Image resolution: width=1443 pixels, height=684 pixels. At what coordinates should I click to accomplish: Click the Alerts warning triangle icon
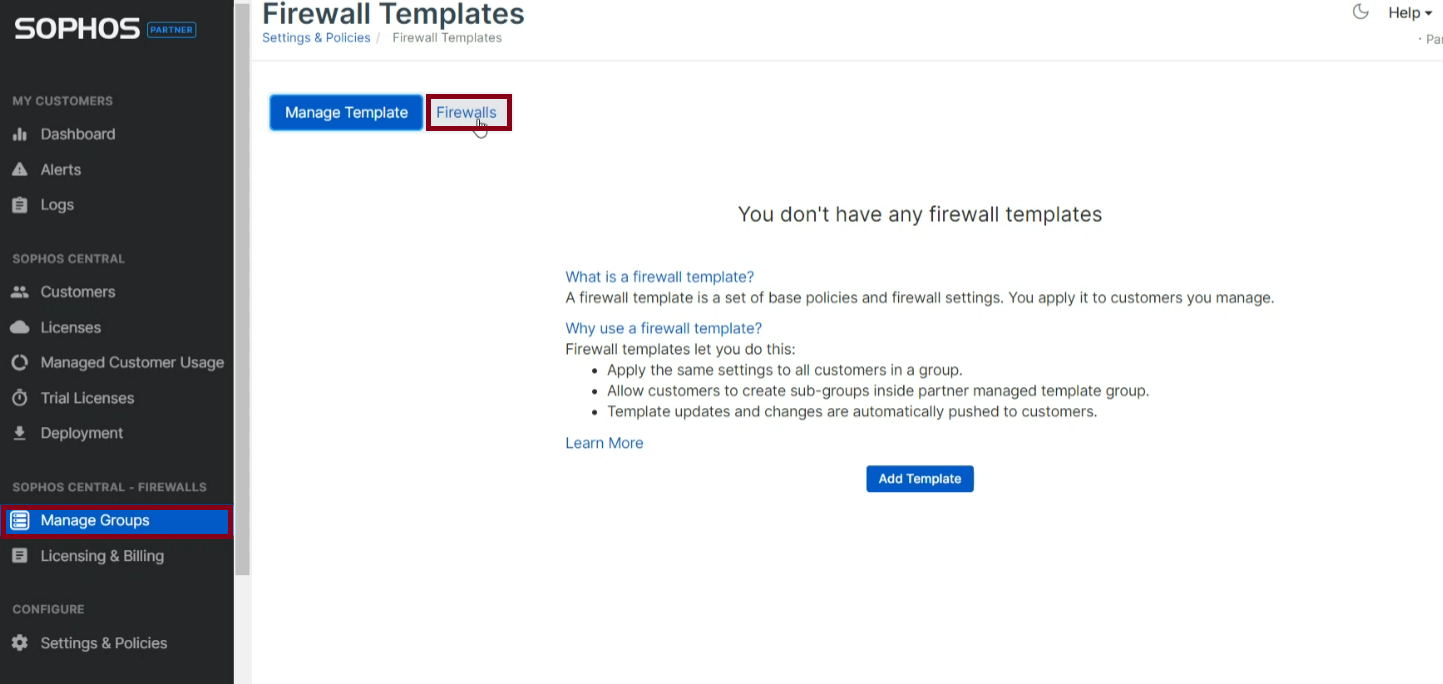(x=19, y=170)
